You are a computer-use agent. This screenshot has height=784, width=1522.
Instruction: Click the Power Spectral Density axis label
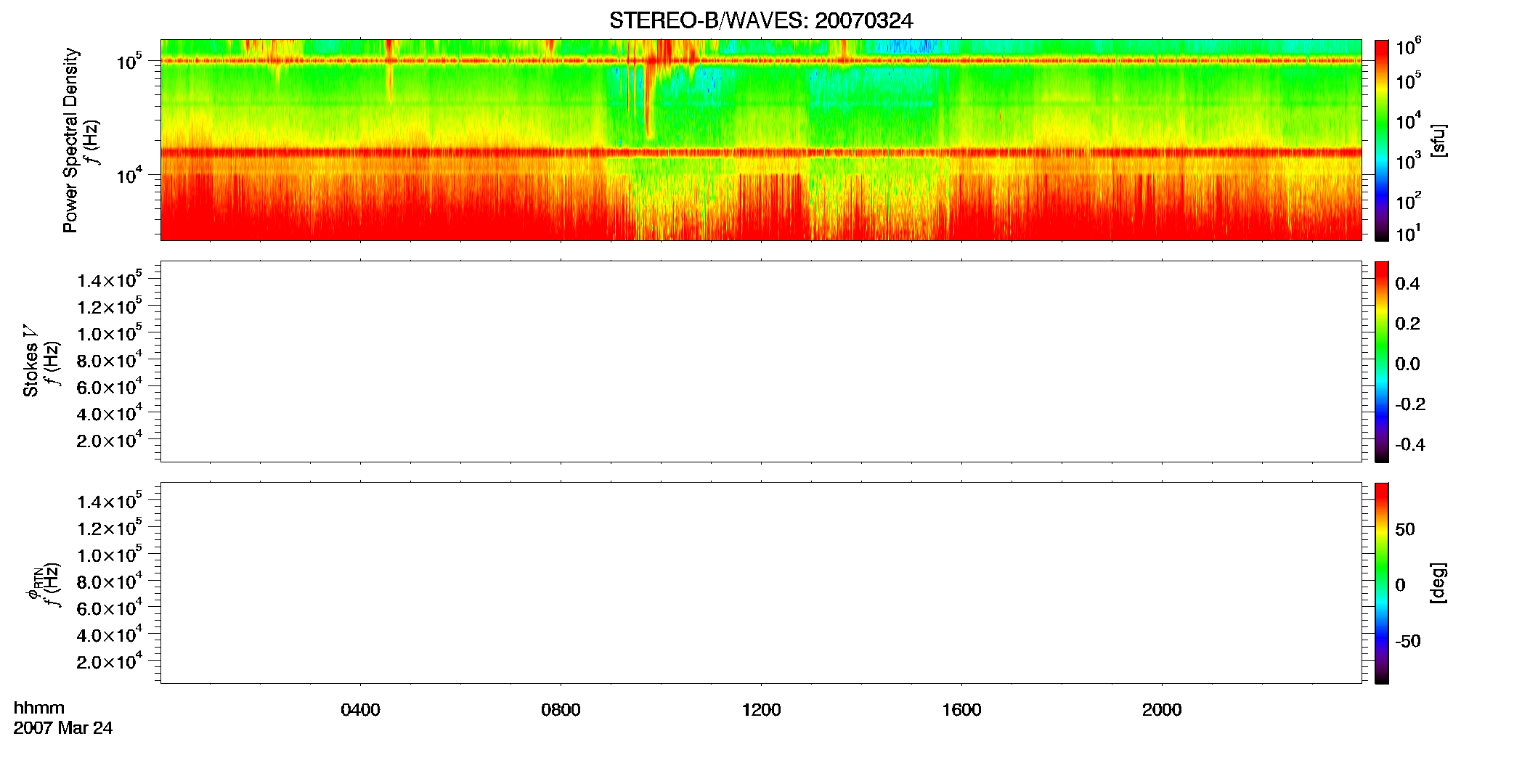[70, 140]
